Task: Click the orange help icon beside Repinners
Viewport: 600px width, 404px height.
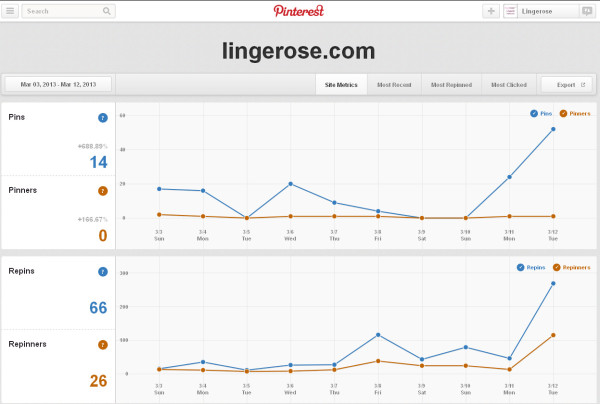Action: click(103, 345)
